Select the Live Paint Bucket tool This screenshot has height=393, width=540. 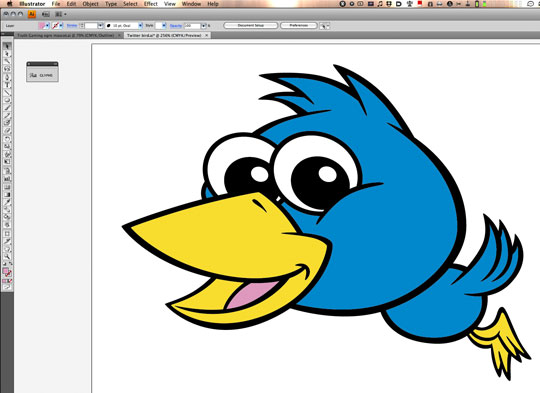tap(7, 217)
